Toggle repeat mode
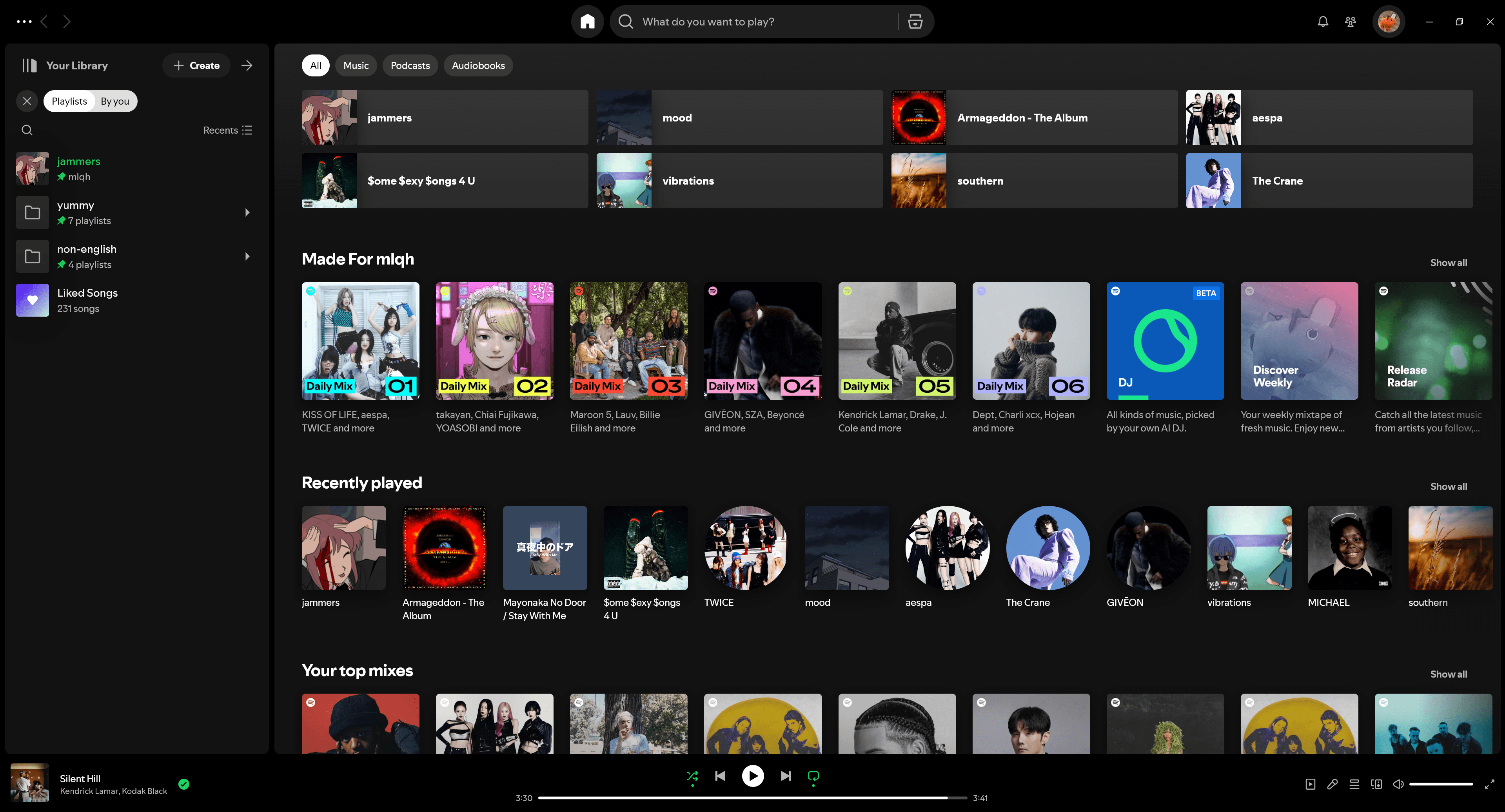The height and width of the screenshot is (812, 1505). pyautogui.click(x=813, y=776)
